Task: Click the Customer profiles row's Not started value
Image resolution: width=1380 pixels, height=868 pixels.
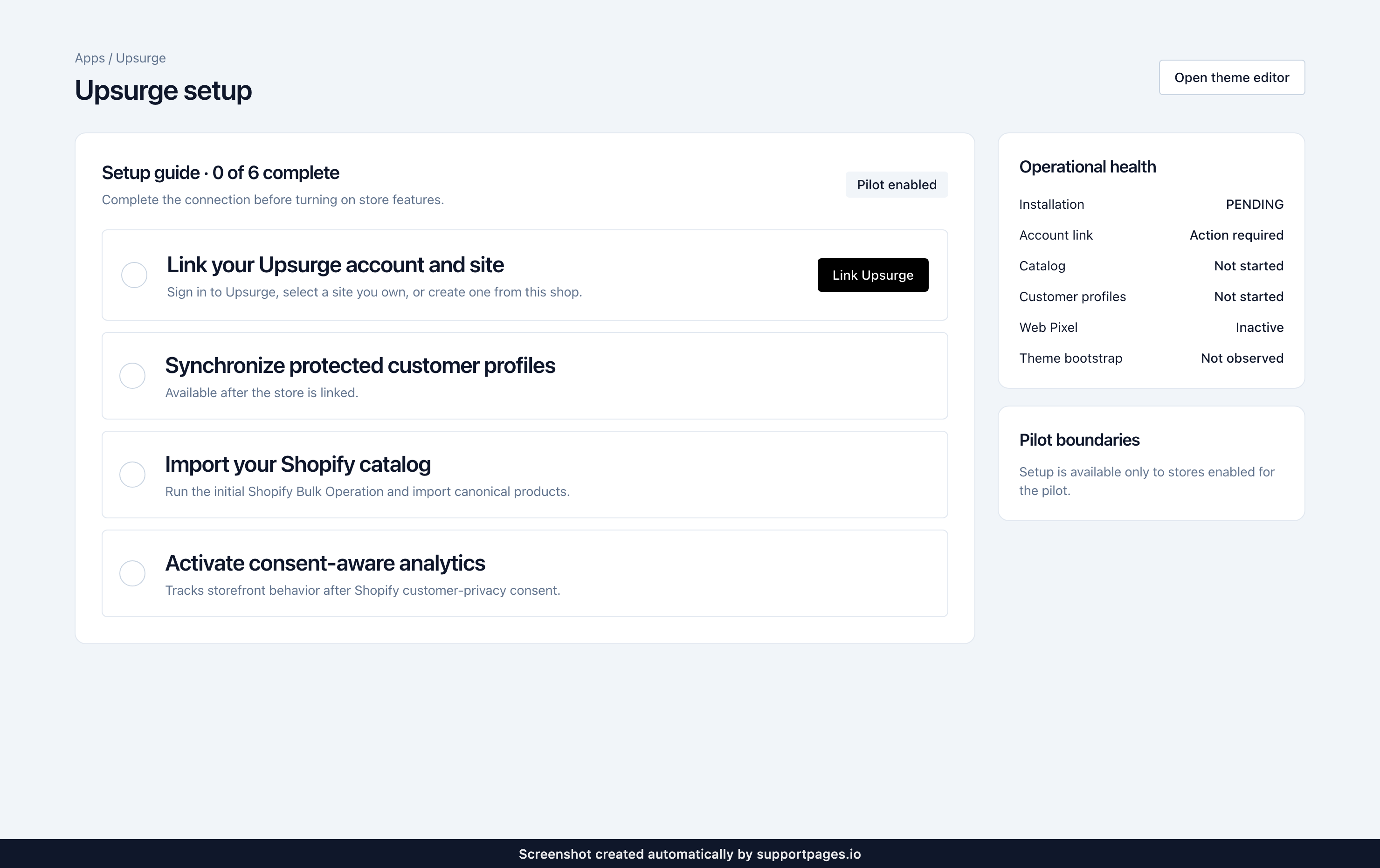Action: point(1249,297)
